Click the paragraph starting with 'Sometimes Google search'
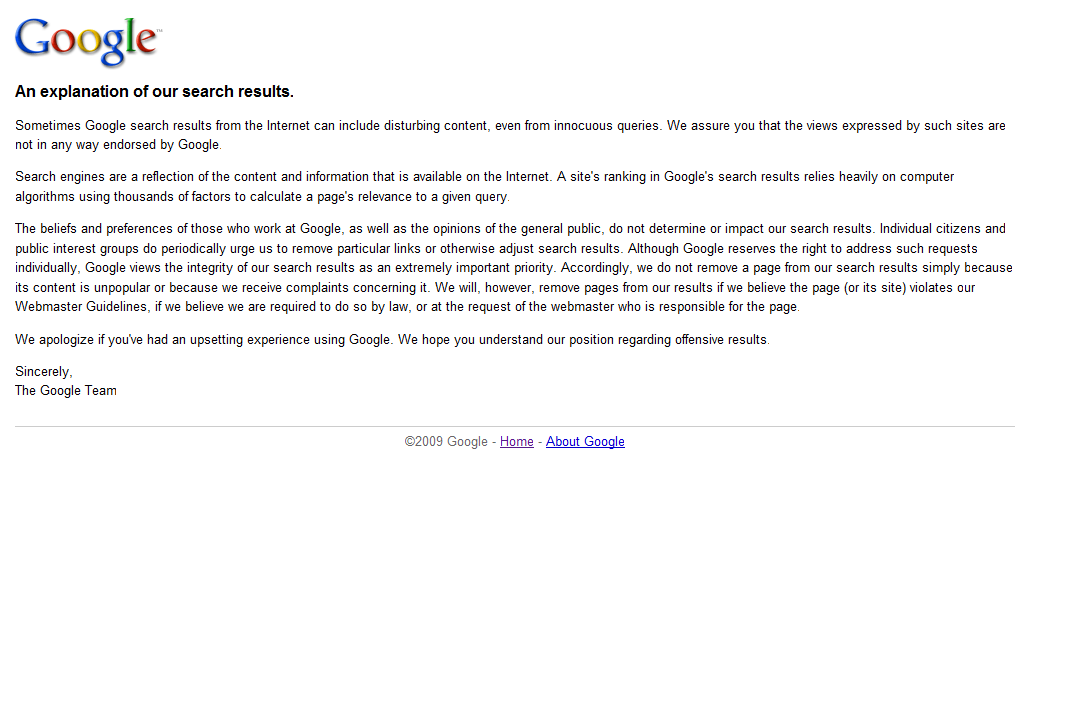Viewport: 1080px width, 701px height. tap(510, 135)
